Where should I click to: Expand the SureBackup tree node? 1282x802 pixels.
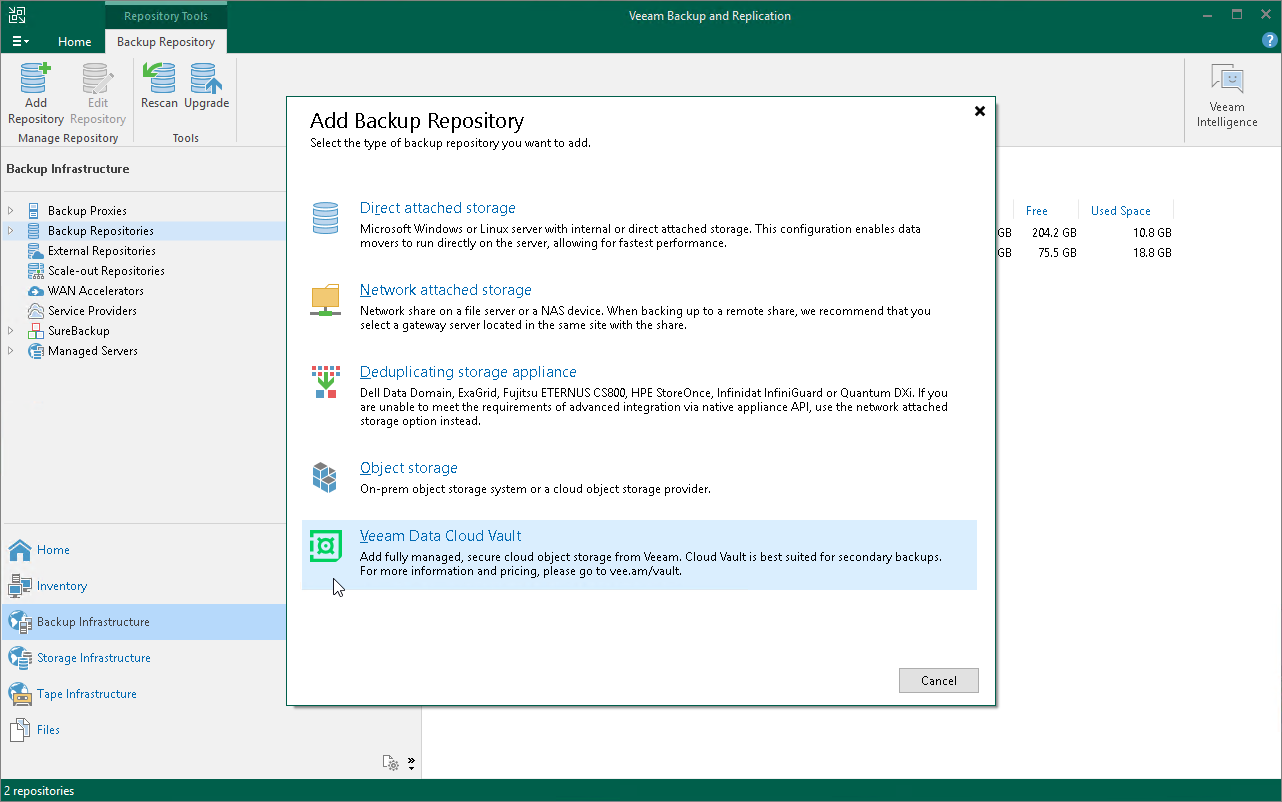11,331
